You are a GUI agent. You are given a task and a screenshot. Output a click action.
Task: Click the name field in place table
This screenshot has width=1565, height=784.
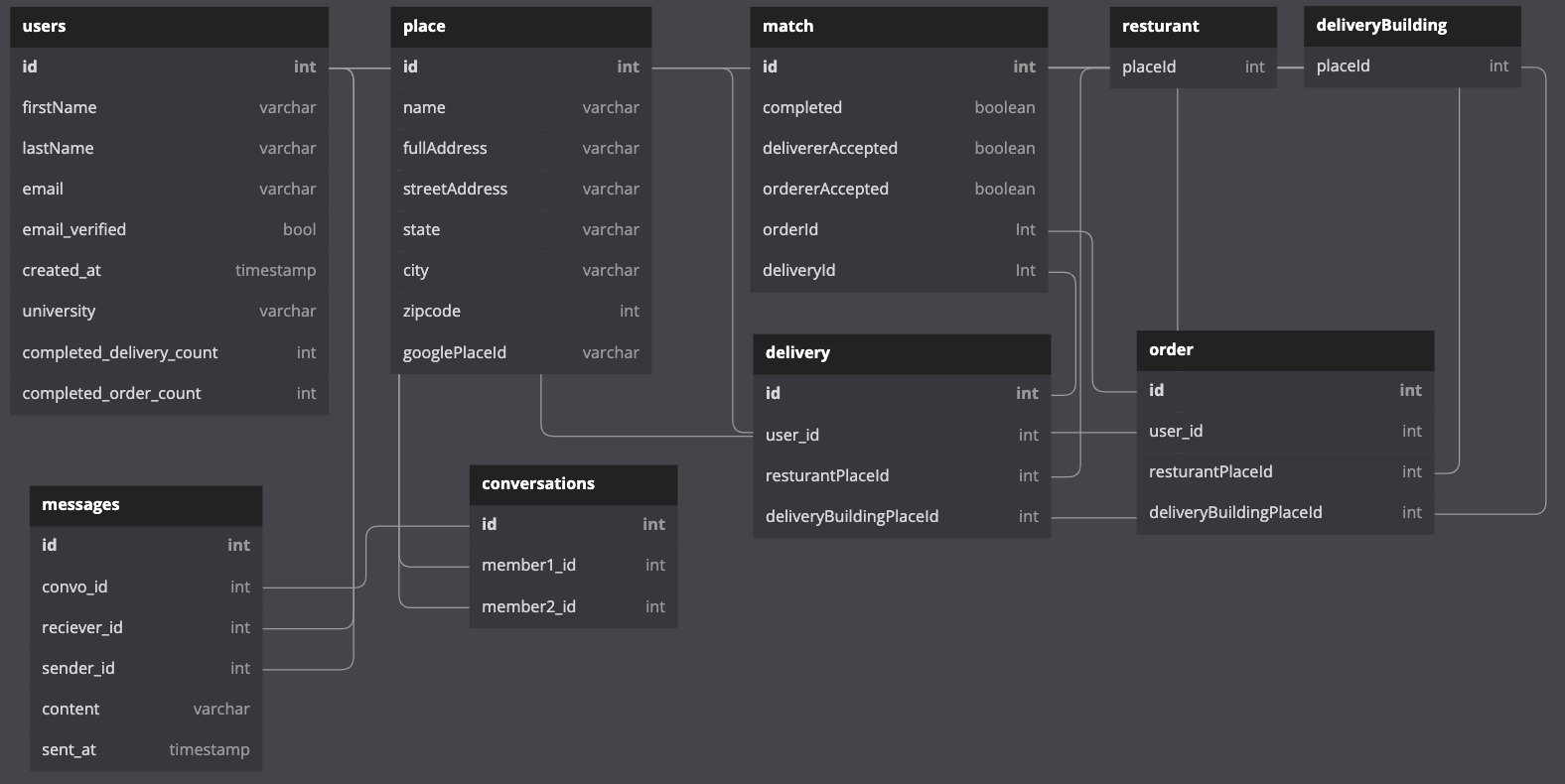(x=521, y=107)
